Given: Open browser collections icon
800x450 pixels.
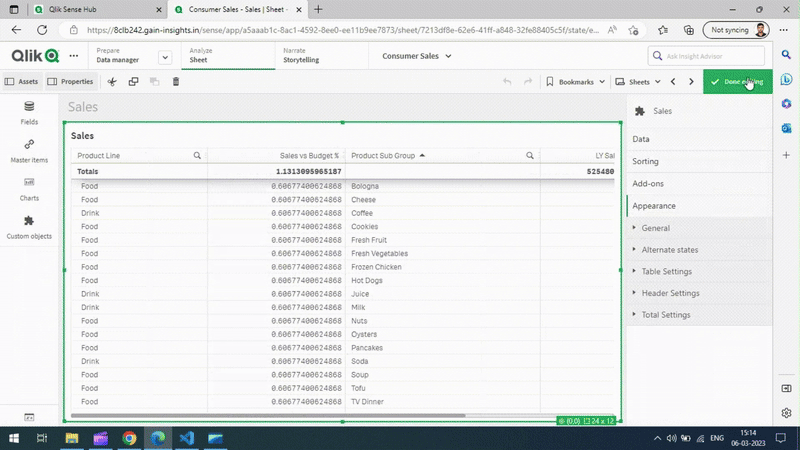Looking at the screenshot, I should pyautogui.click(x=689, y=30).
